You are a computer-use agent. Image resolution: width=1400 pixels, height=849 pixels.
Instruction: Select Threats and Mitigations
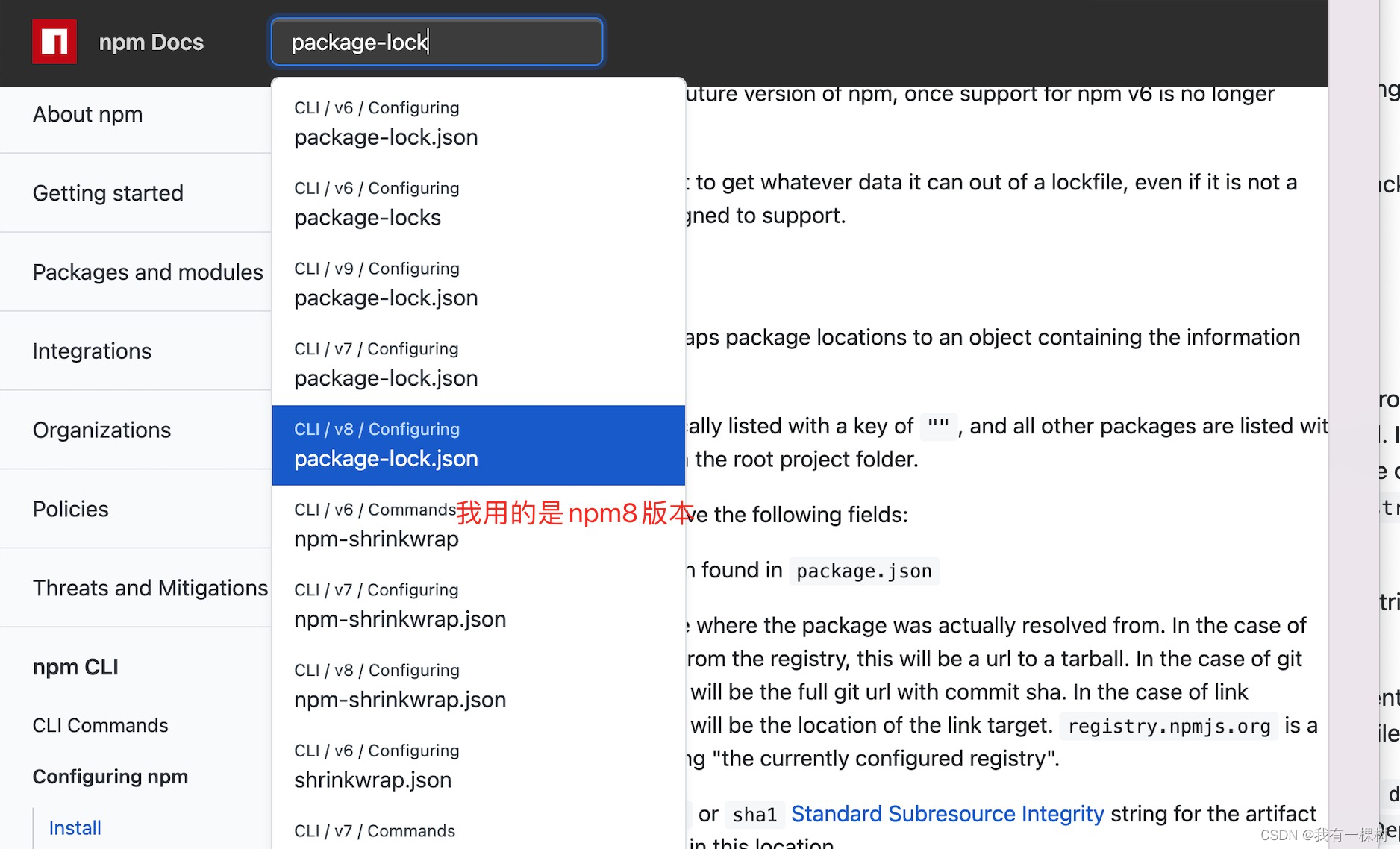(150, 588)
